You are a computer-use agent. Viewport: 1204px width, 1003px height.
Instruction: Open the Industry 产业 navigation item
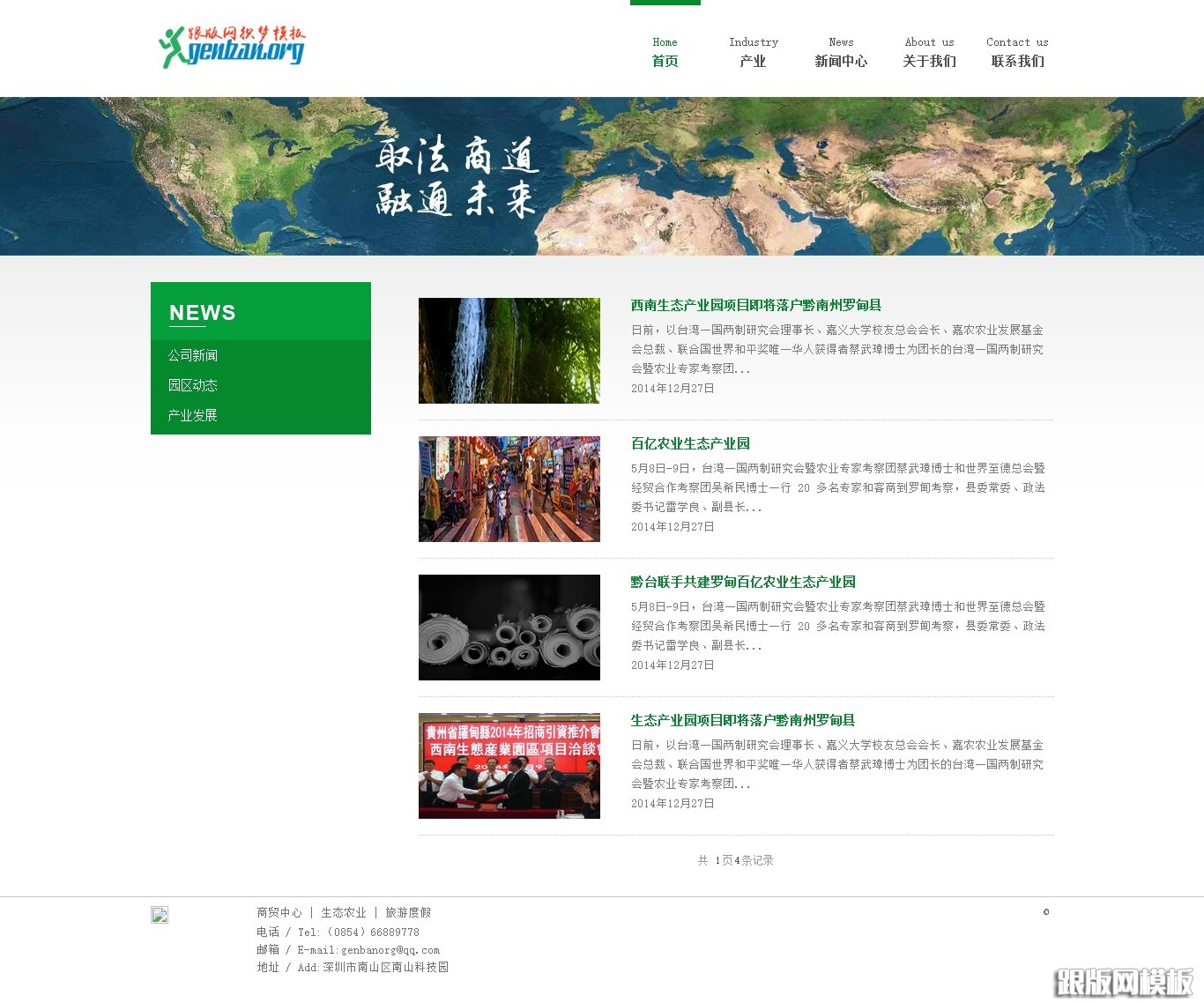pos(754,53)
